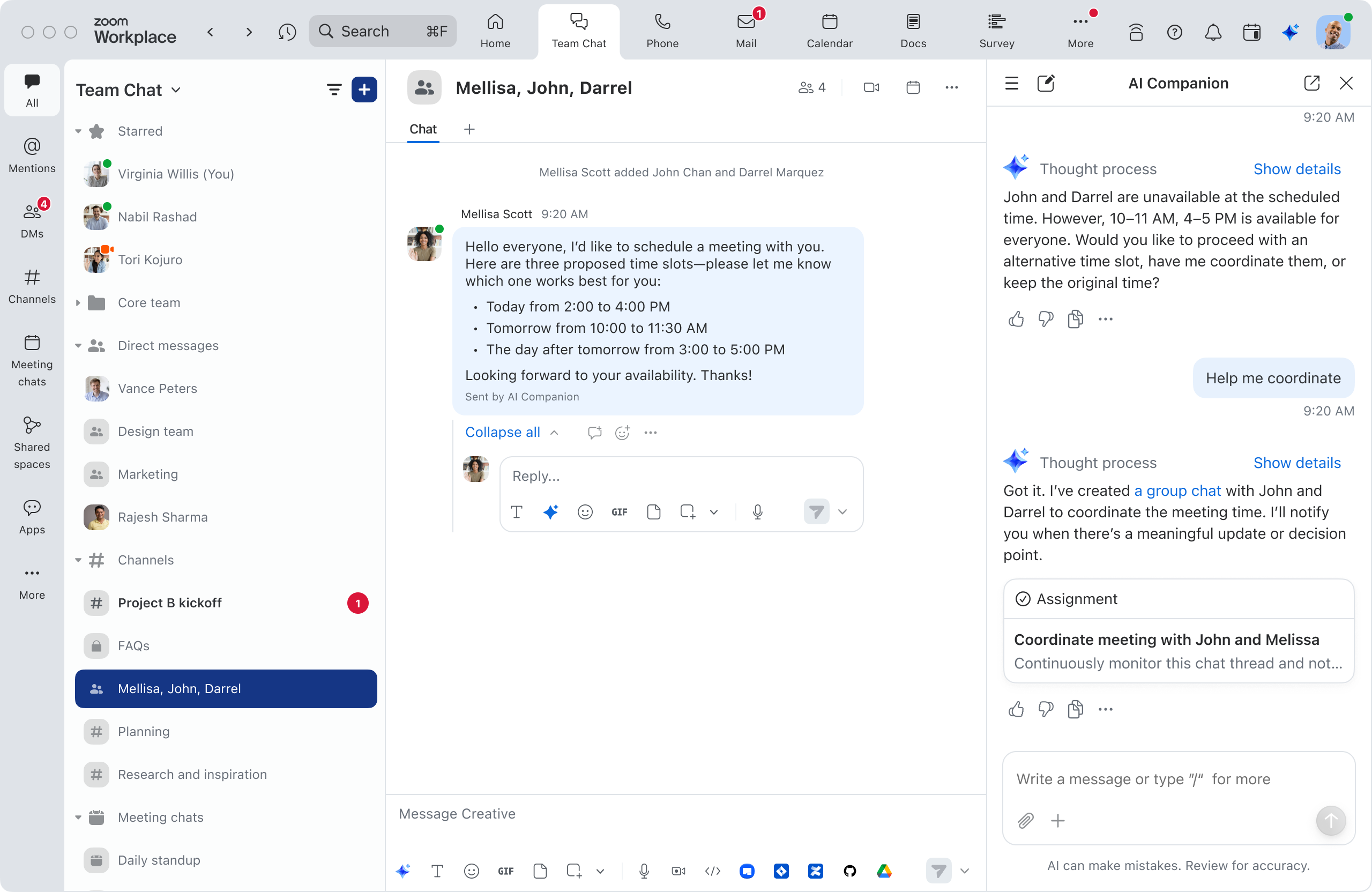Screen dimensions: 1372x892
Task: Open Google Drive integration in message toolbar
Action: pos(884,871)
